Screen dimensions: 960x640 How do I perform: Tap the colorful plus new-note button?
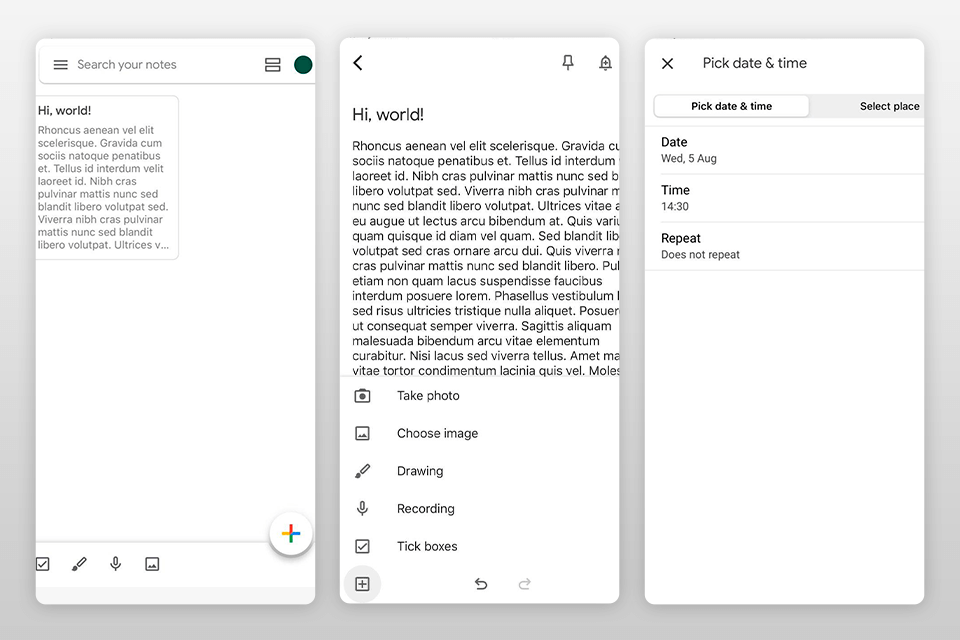tap(291, 533)
